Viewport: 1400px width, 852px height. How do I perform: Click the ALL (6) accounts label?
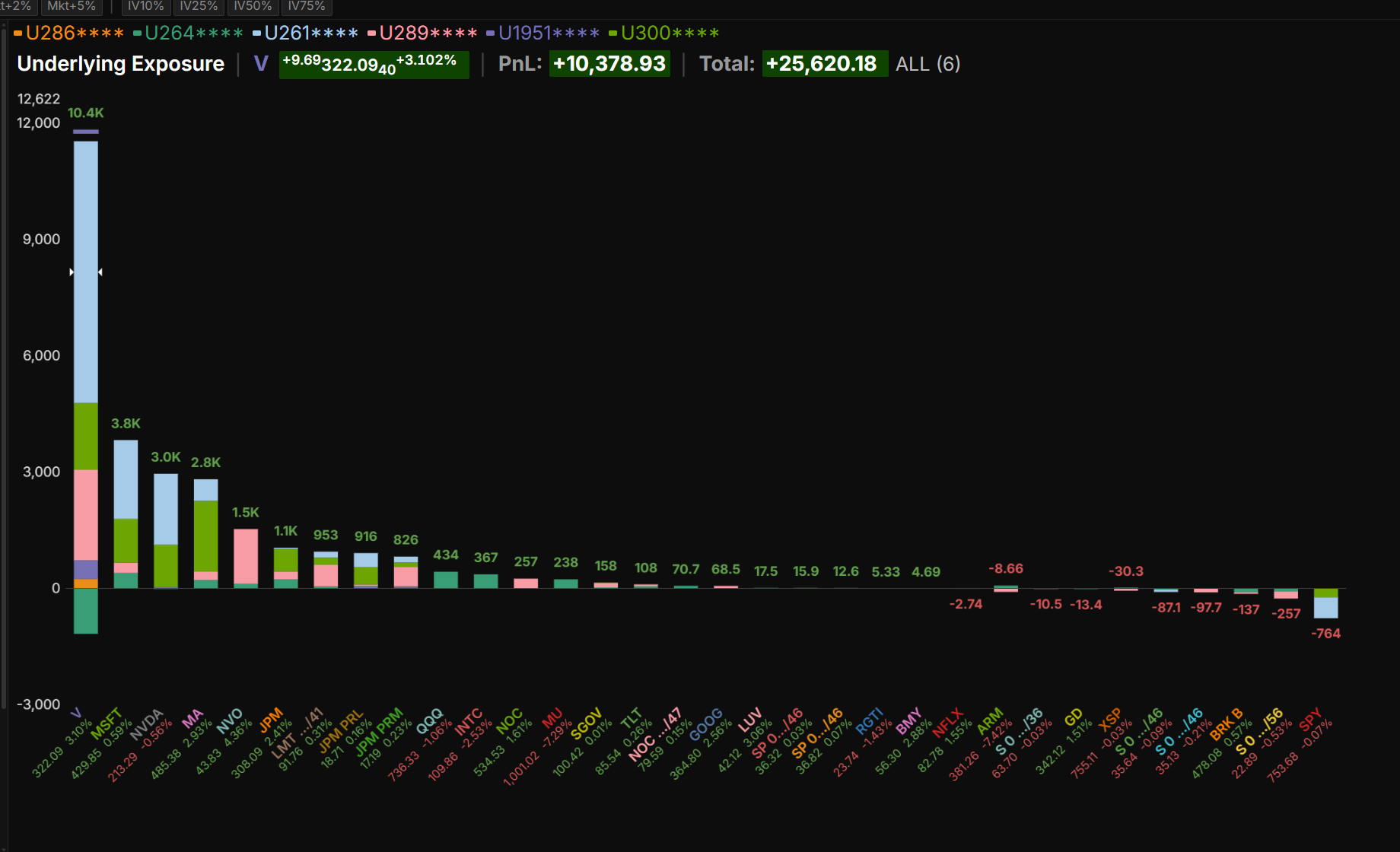[928, 64]
